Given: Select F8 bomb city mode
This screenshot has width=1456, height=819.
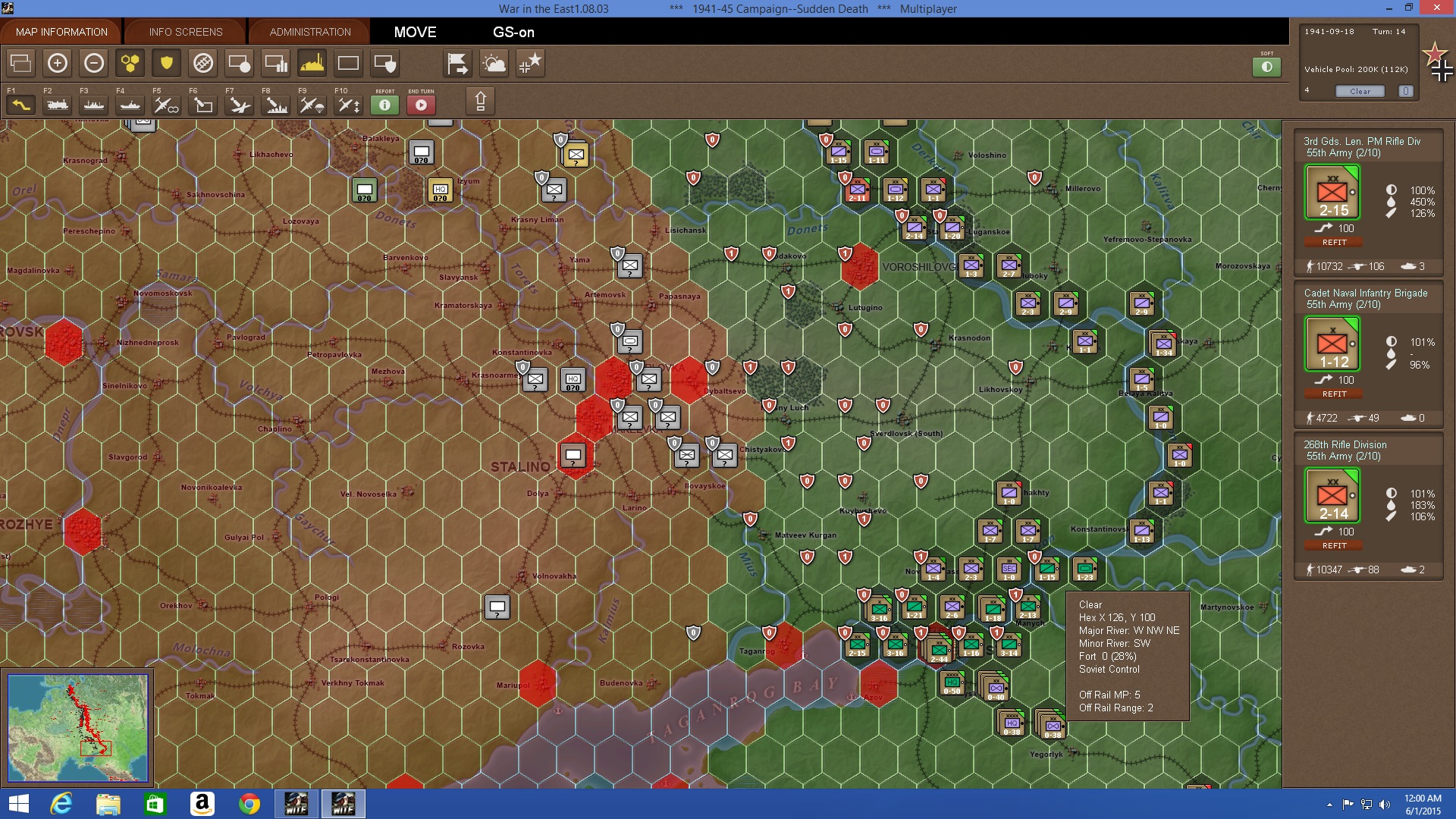Looking at the screenshot, I should [276, 105].
